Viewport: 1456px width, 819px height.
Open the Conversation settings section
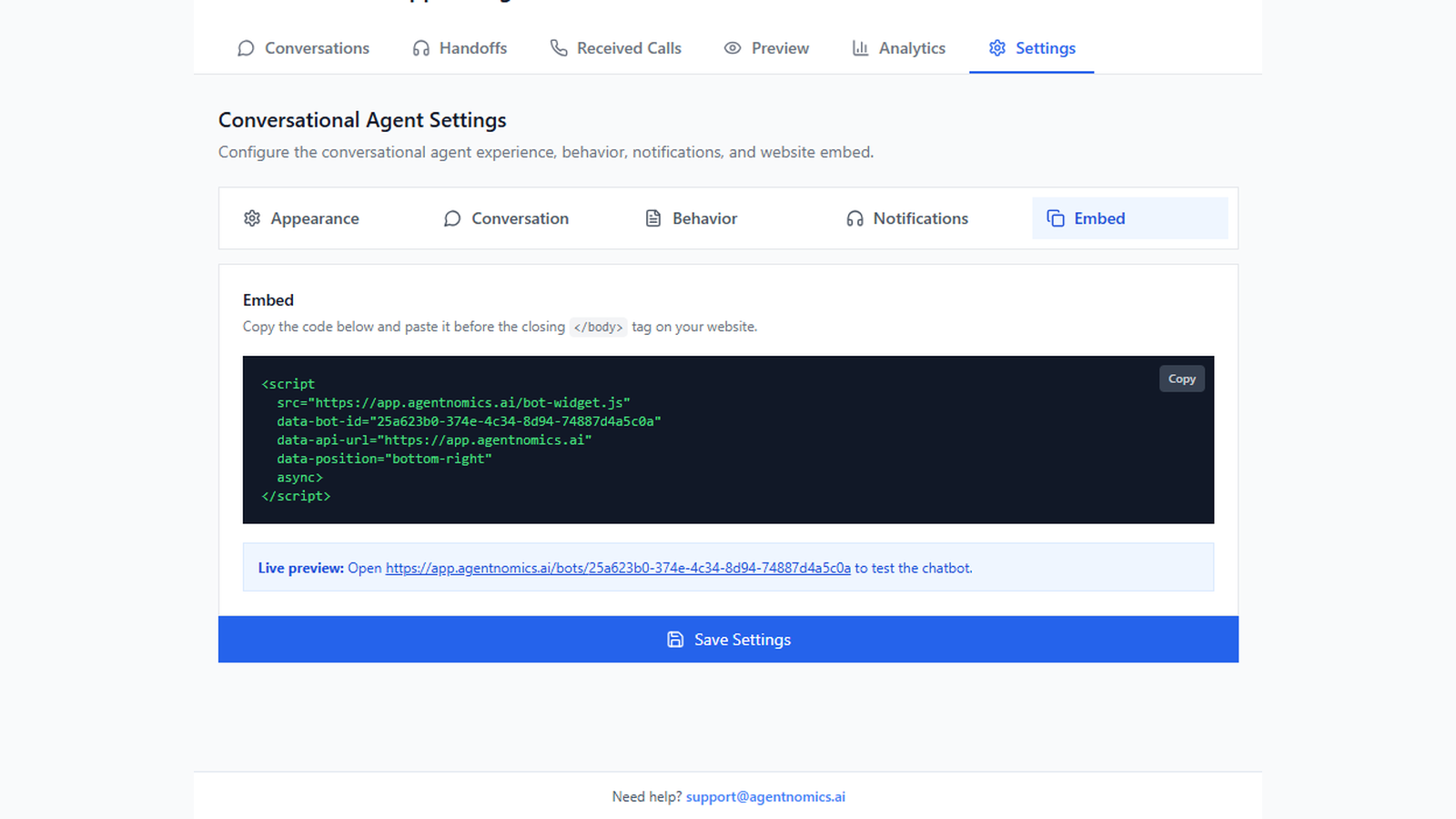527,218
